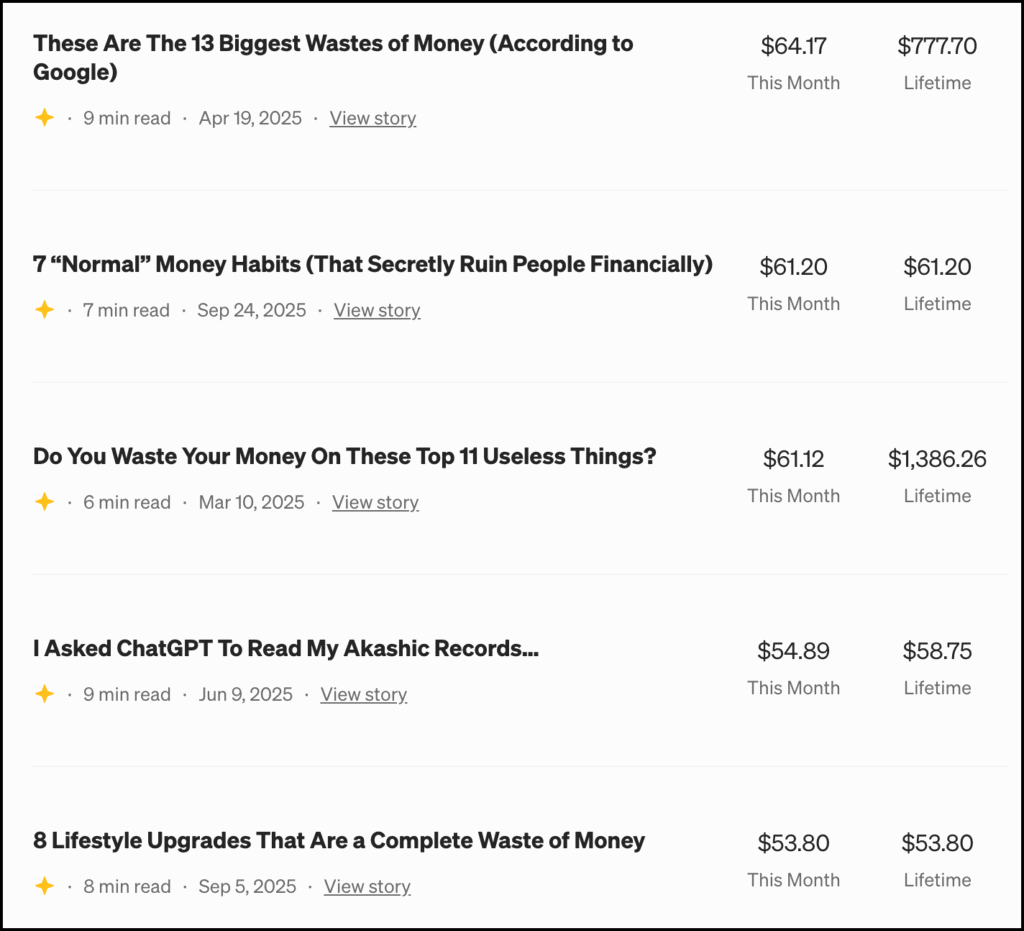Click star icon for Akashic Records story
This screenshot has height=931, width=1024.
(44, 694)
